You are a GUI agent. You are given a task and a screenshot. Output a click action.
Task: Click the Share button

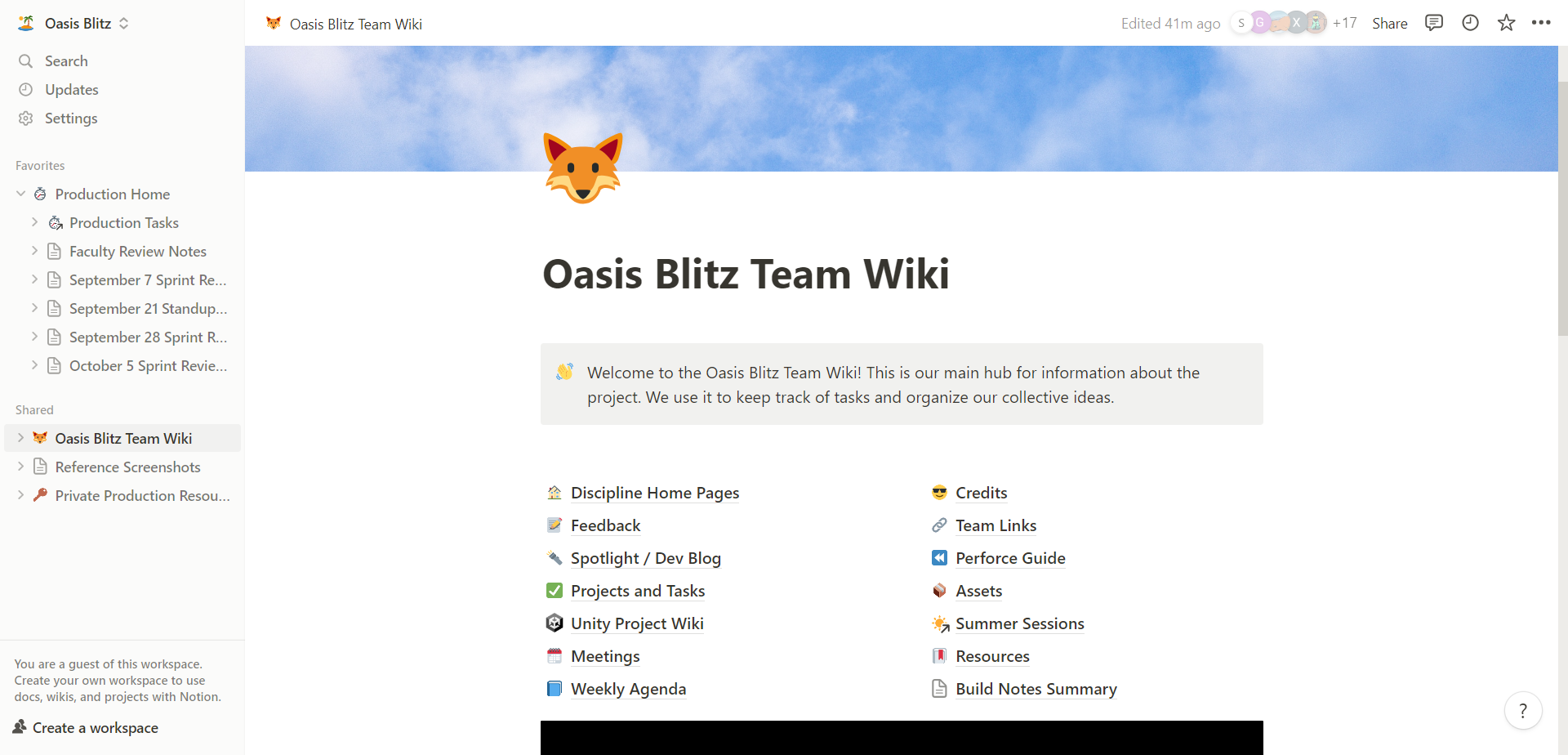[x=1389, y=24]
